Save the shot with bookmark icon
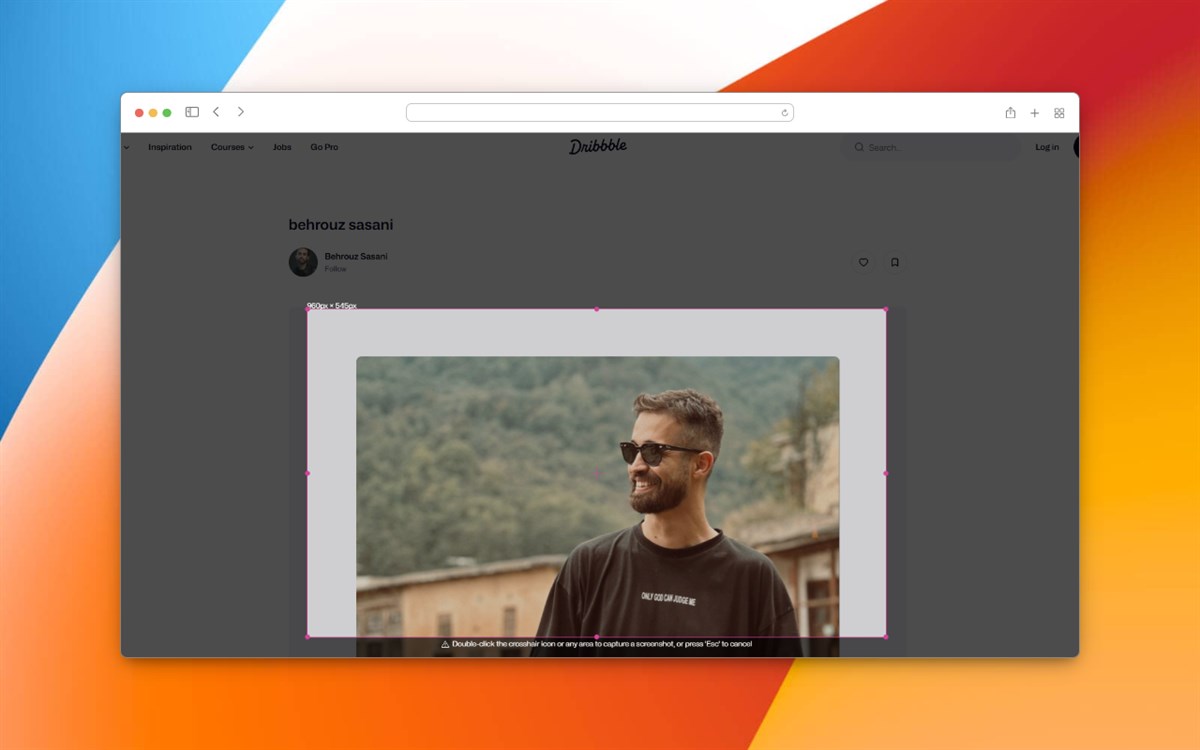Image resolution: width=1200 pixels, height=750 pixels. tap(895, 262)
